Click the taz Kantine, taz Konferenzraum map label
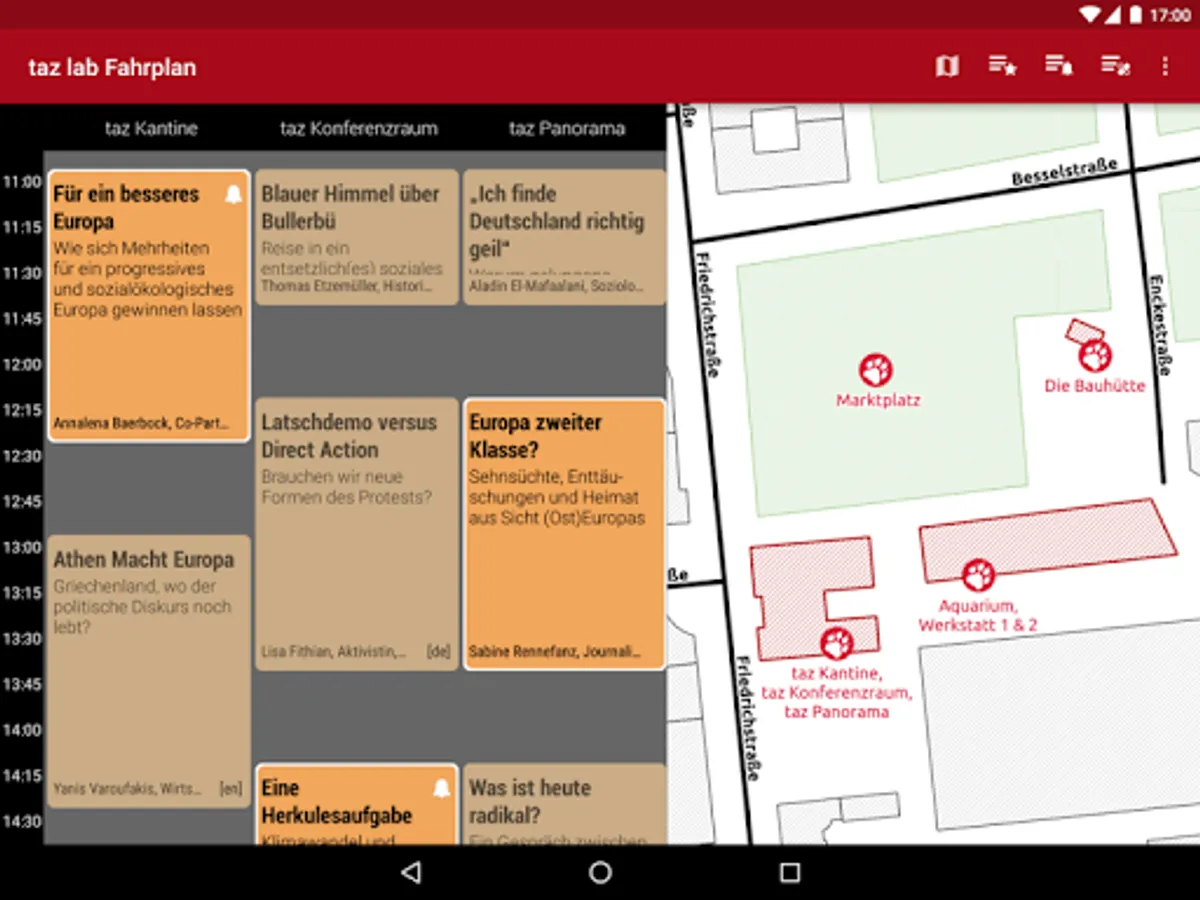1200x900 pixels. (x=837, y=692)
